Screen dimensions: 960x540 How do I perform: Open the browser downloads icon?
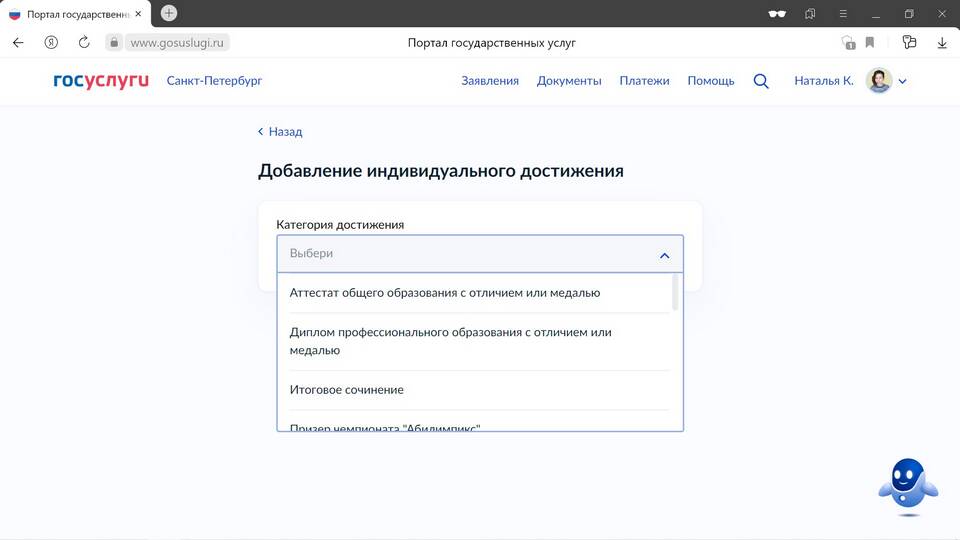942,43
